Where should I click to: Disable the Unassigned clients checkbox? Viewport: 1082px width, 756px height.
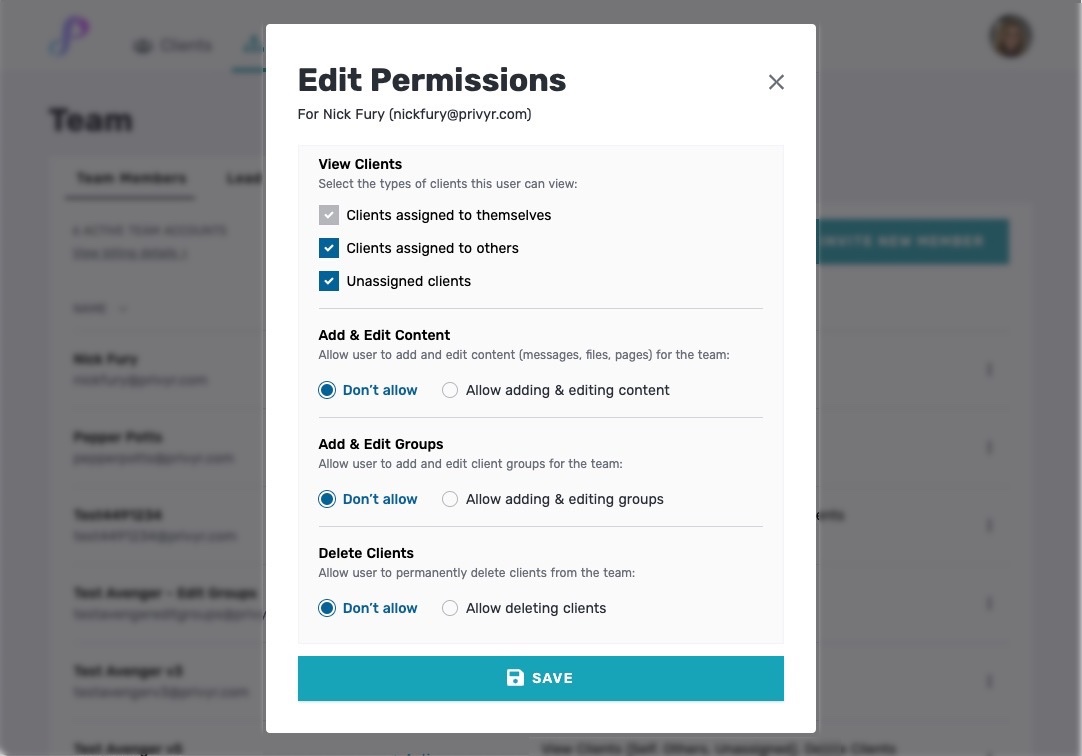coord(329,281)
